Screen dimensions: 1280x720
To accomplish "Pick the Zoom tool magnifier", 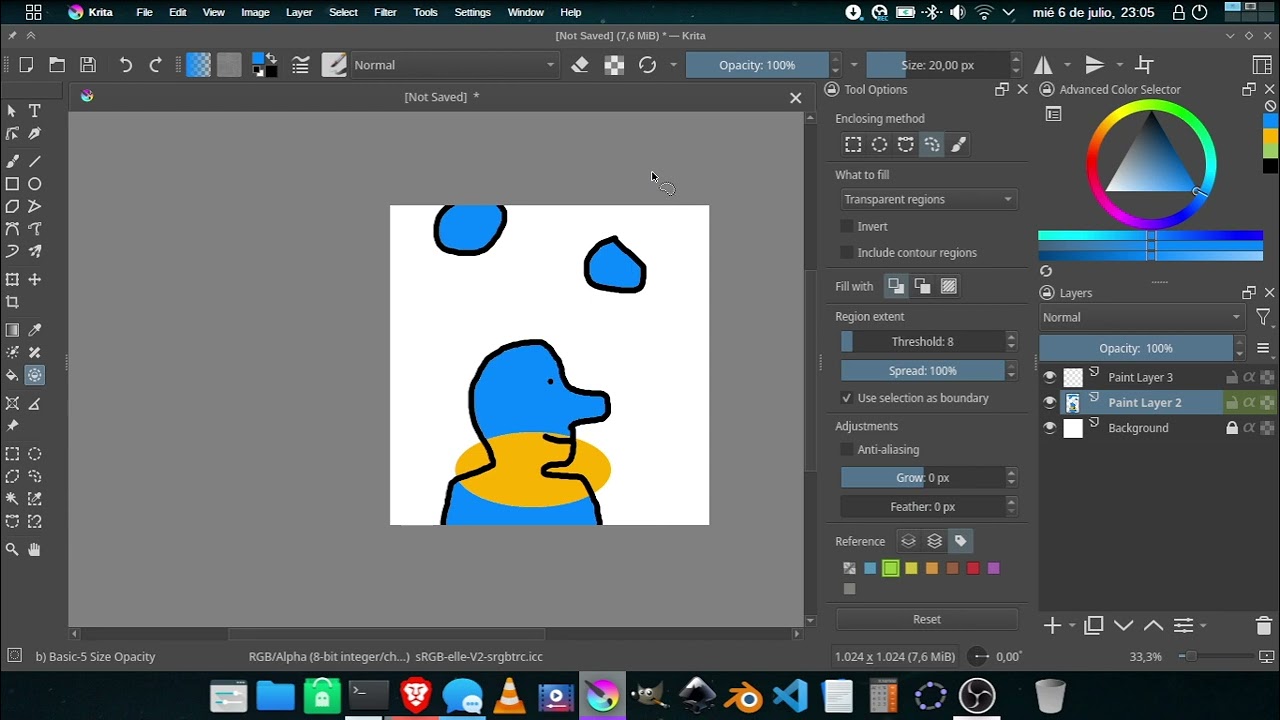I will 12,549.
